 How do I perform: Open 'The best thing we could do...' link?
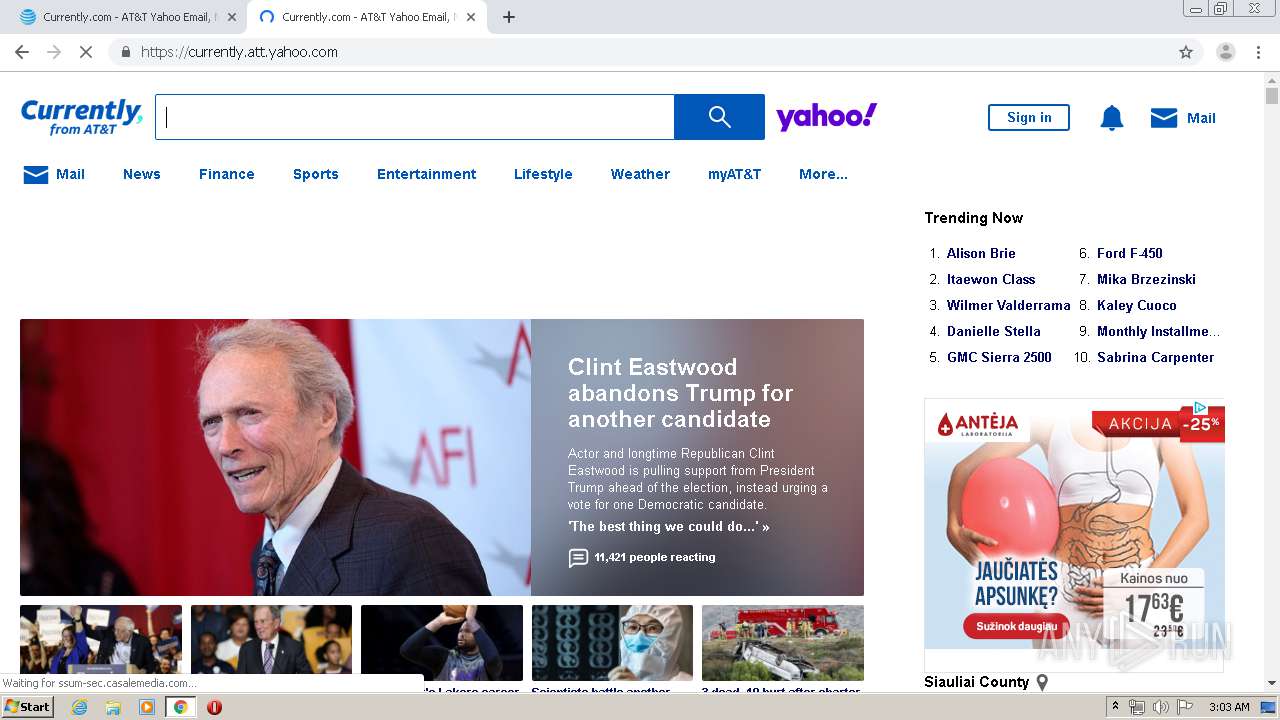coord(669,526)
